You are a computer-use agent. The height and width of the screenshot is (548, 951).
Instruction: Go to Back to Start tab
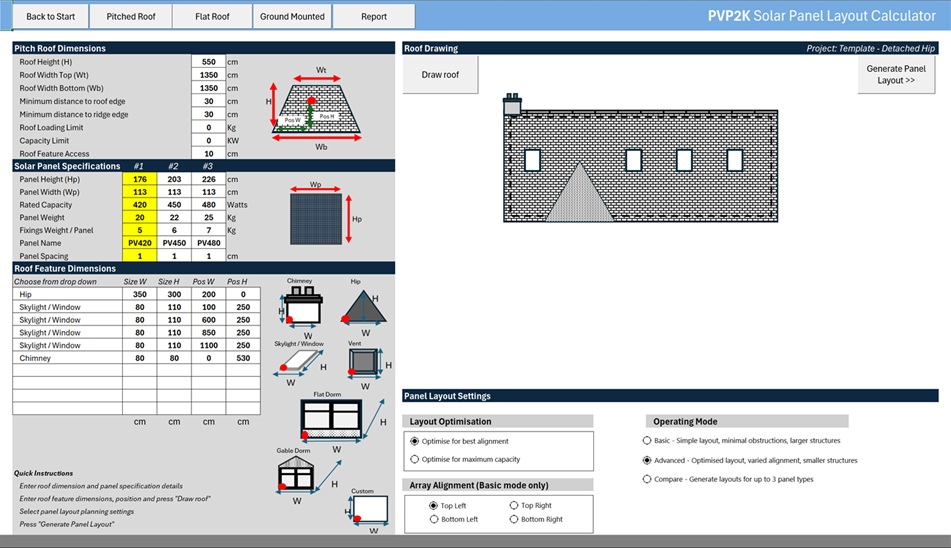click(50, 16)
